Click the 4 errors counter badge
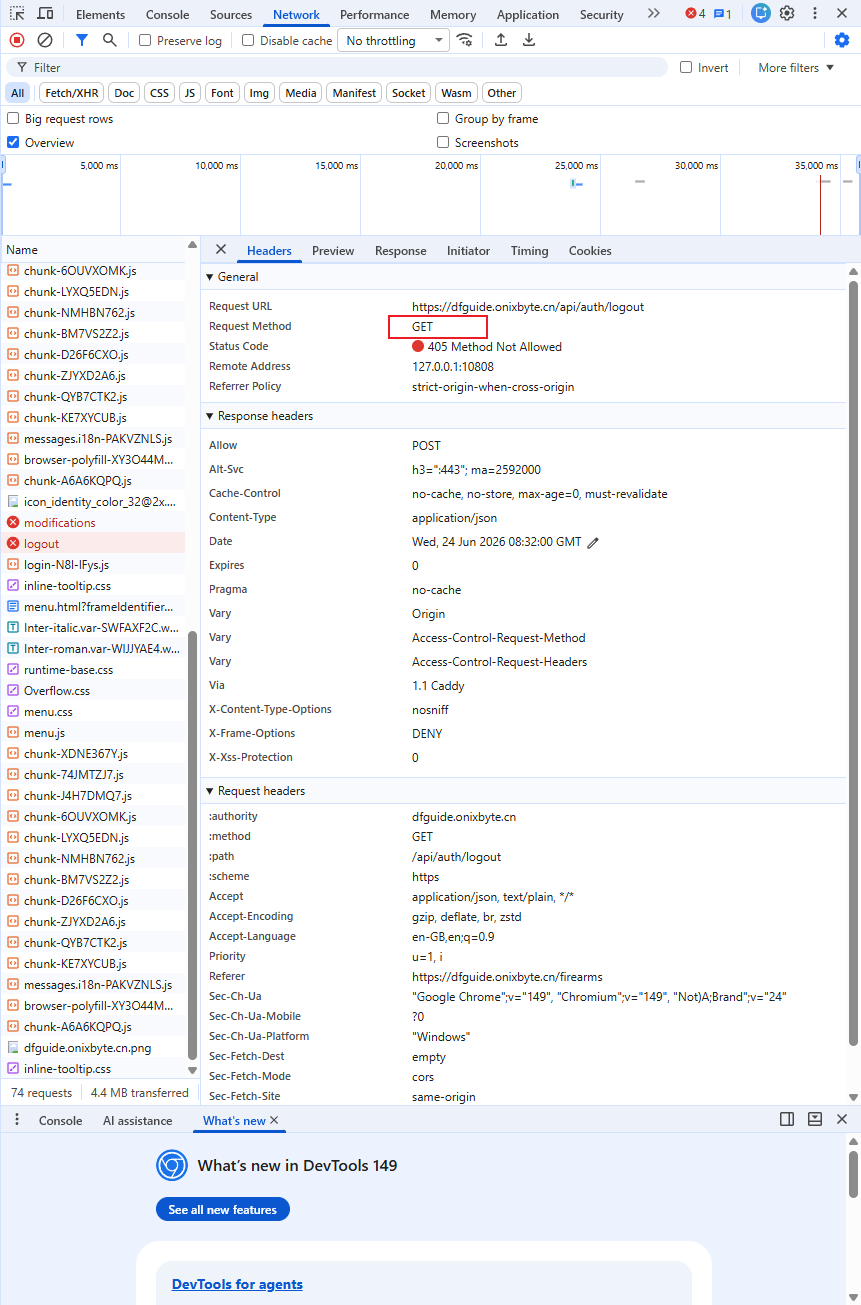The height and width of the screenshot is (1305, 861). pos(695,14)
